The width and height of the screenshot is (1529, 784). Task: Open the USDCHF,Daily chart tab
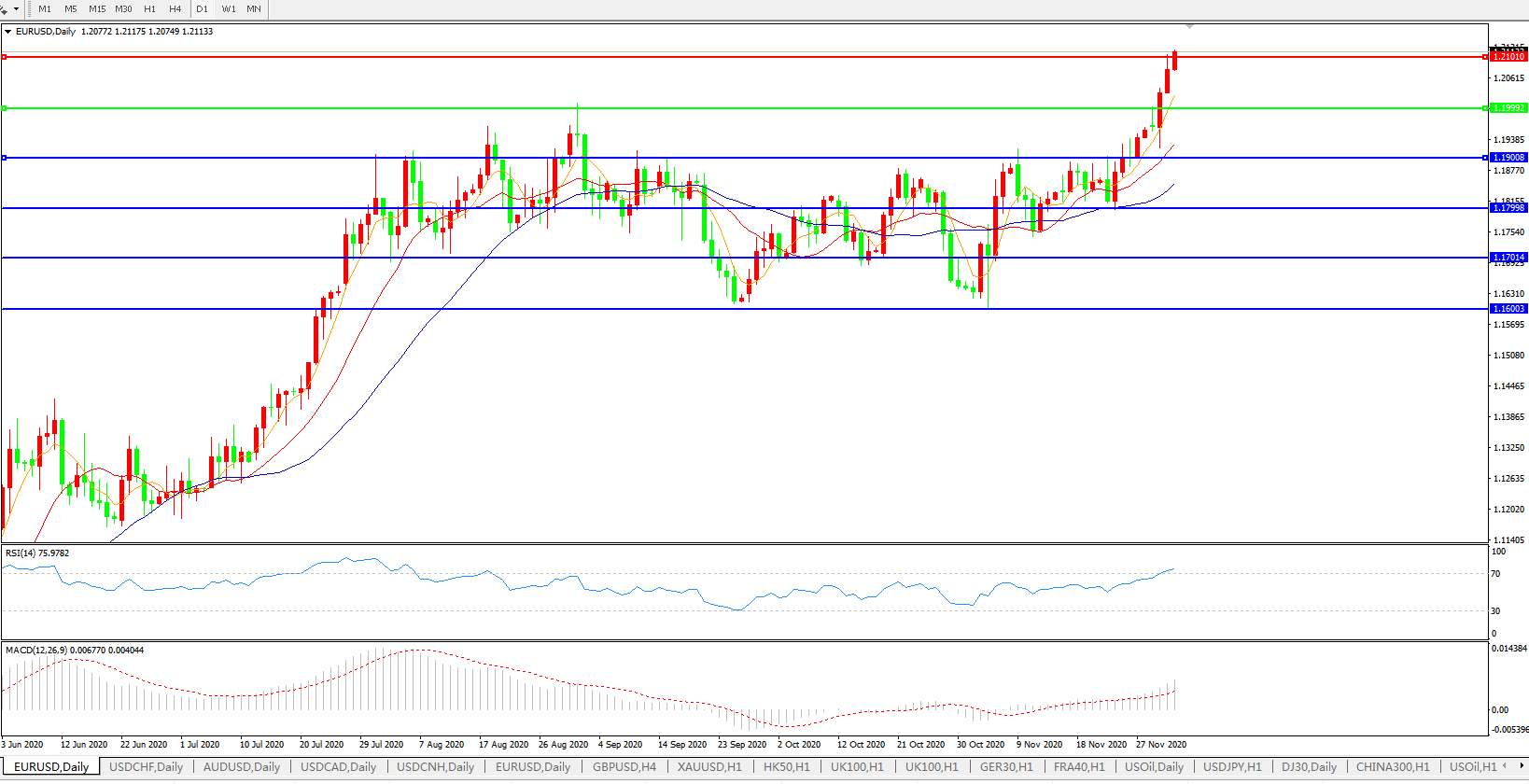coord(147,767)
